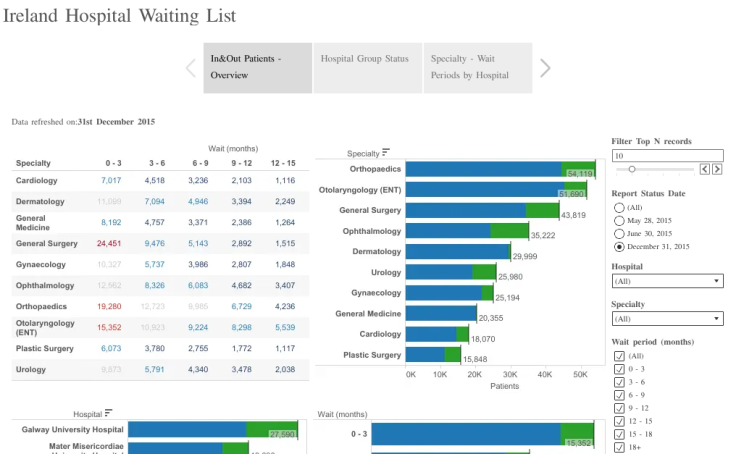Image resolution: width=736 pixels, height=454 pixels.
Task: Uncheck the 18+ wait period
Action: tap(619, 447)
